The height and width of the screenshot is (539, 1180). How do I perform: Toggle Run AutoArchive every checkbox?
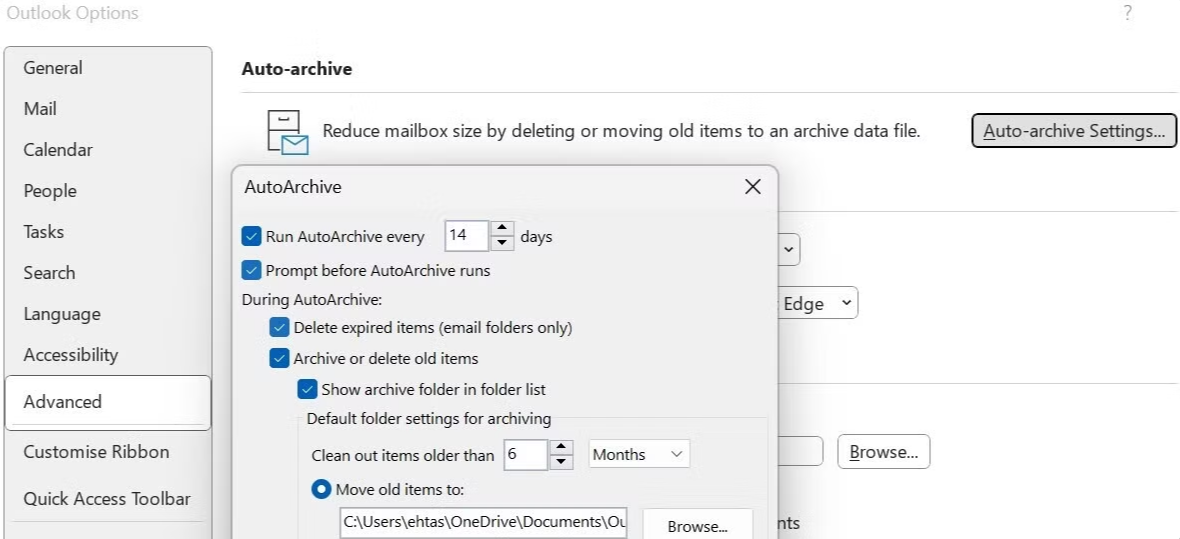coord(251,236)
